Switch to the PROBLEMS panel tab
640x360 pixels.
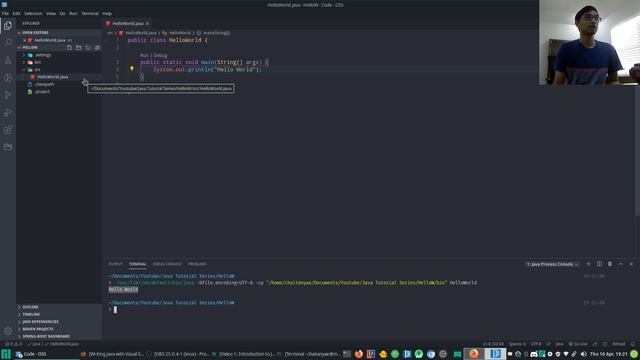197,264
